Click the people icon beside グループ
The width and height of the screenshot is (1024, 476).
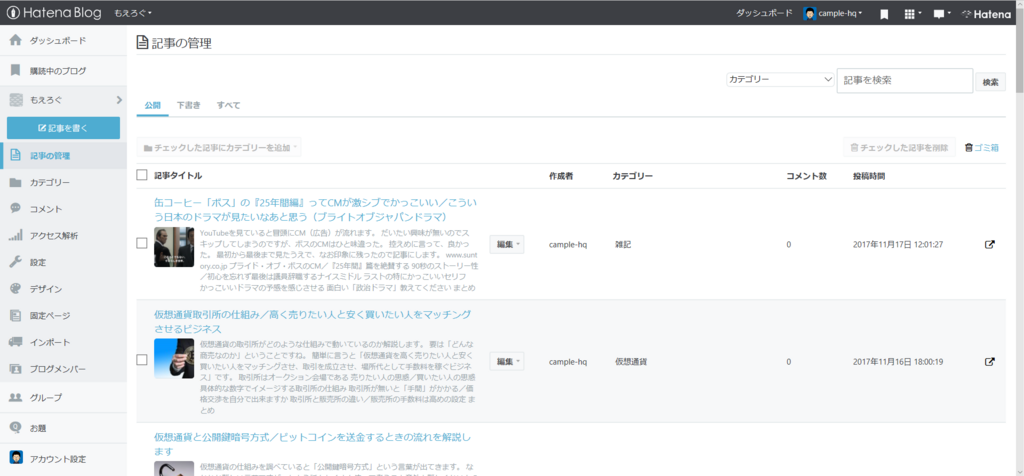tap(16, 396)
